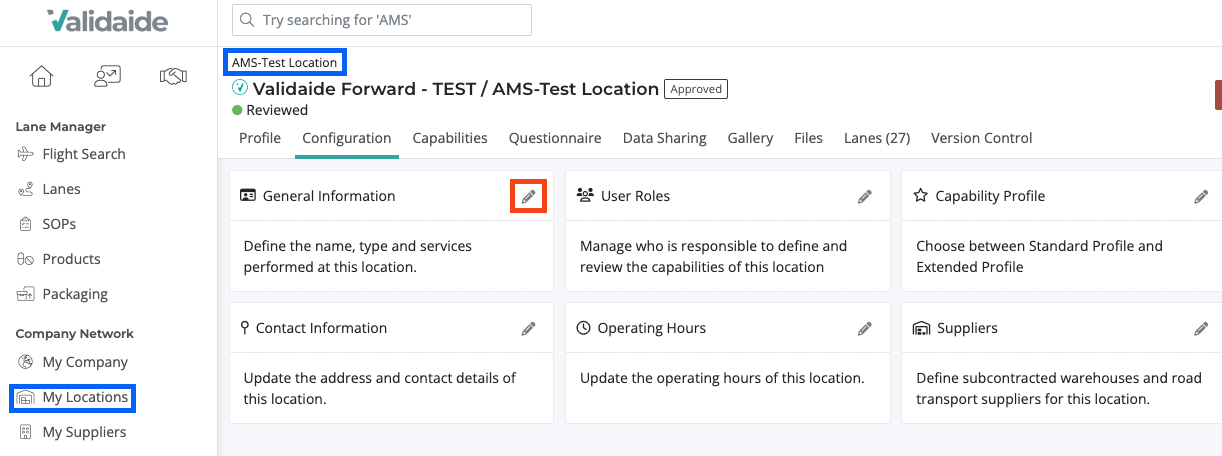
Task: Go to Lanes in sidebar
Action: (62, 189)
